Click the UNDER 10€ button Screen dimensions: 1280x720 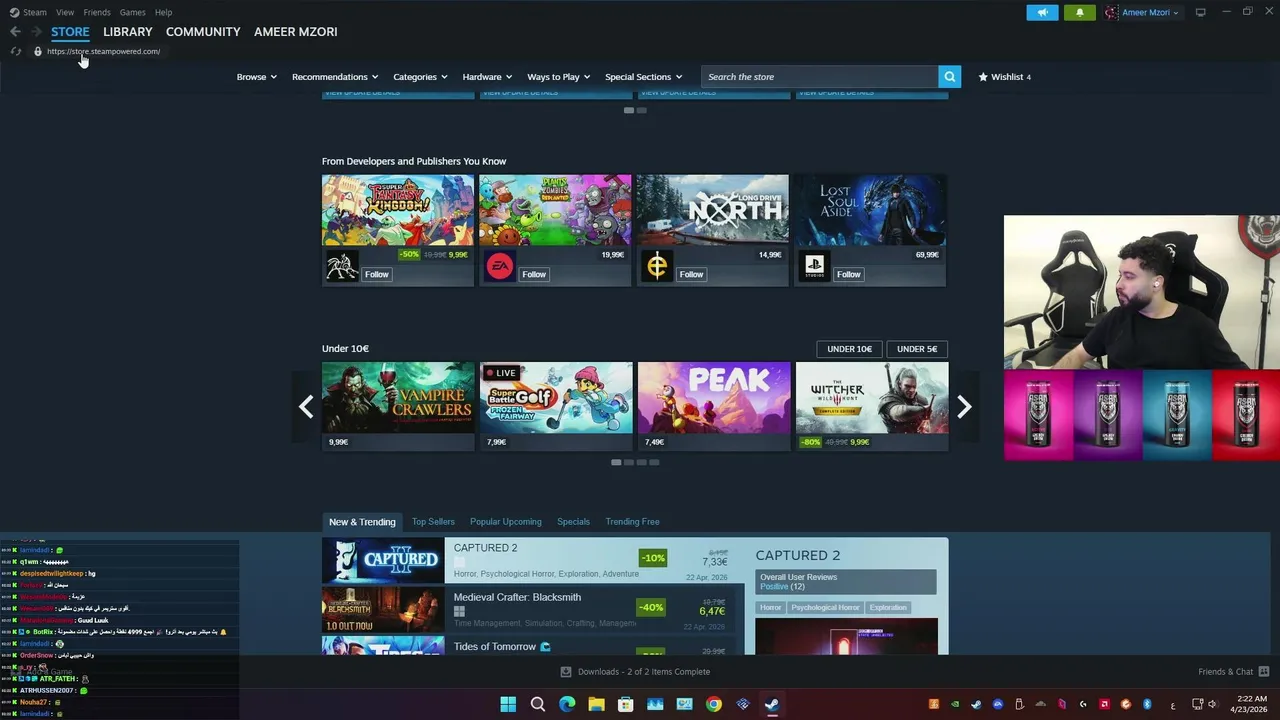(x=850, y=349)
